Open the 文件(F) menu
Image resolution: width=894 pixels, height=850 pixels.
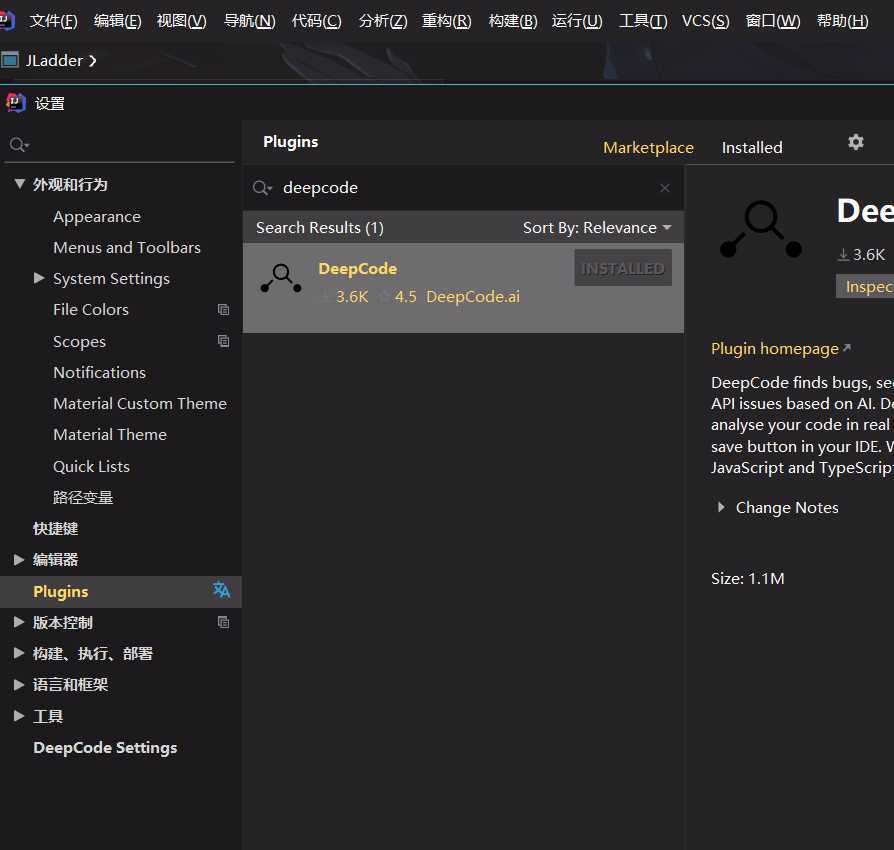pyautogui.click(x=53, y=21)
